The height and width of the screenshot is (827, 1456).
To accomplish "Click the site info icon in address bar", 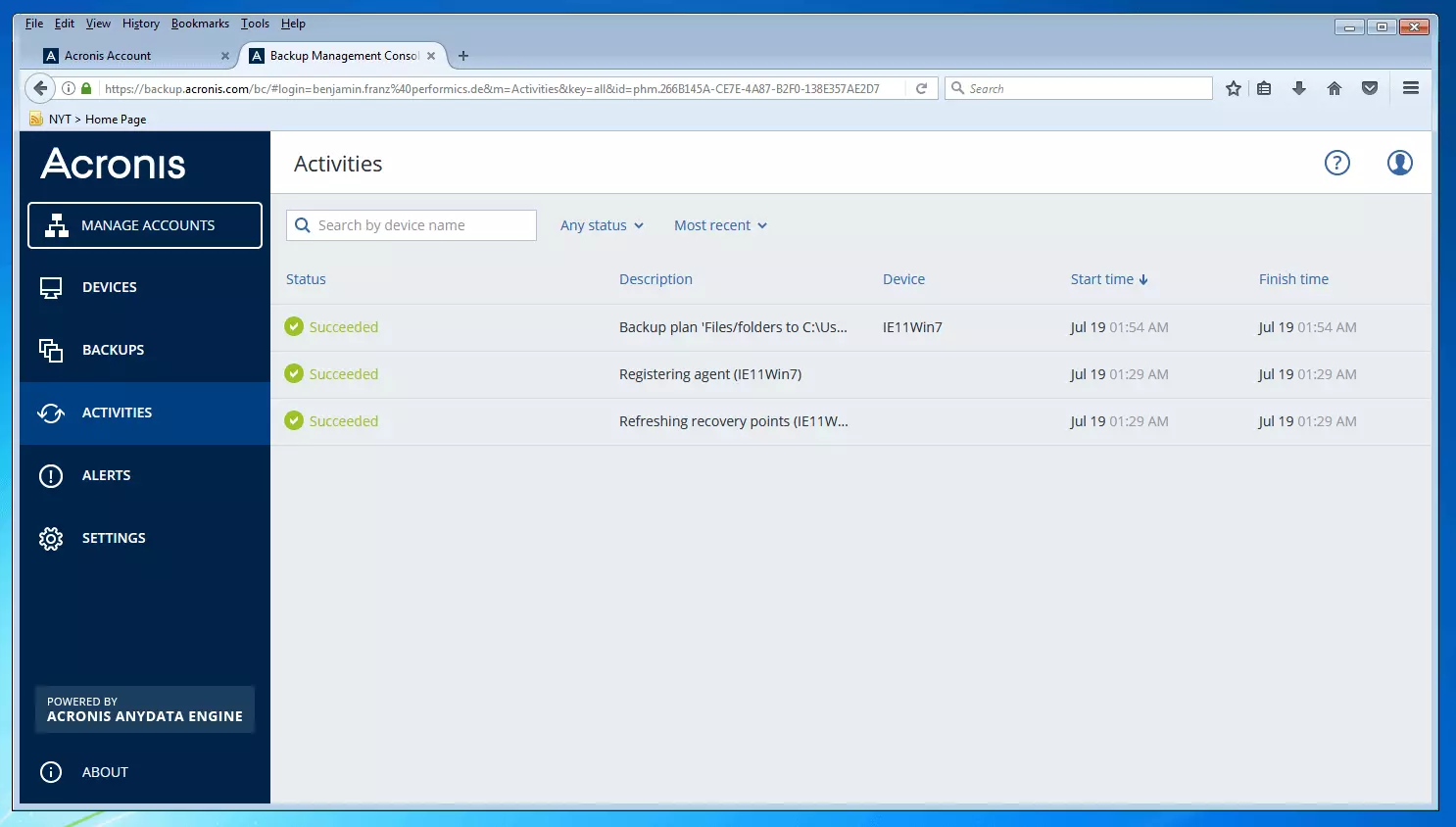I will pos(69,88).
